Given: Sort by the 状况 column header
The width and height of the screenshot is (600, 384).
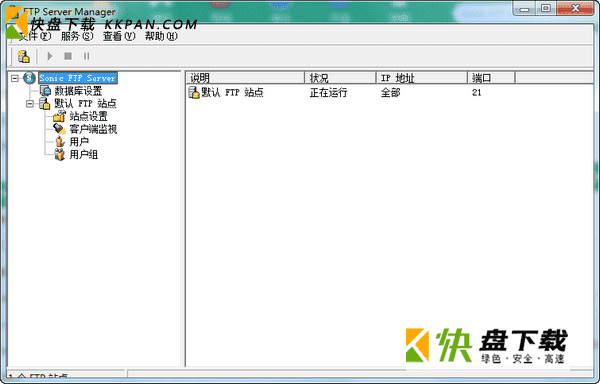Looking at the screenshot, I should tap(340, 78).
